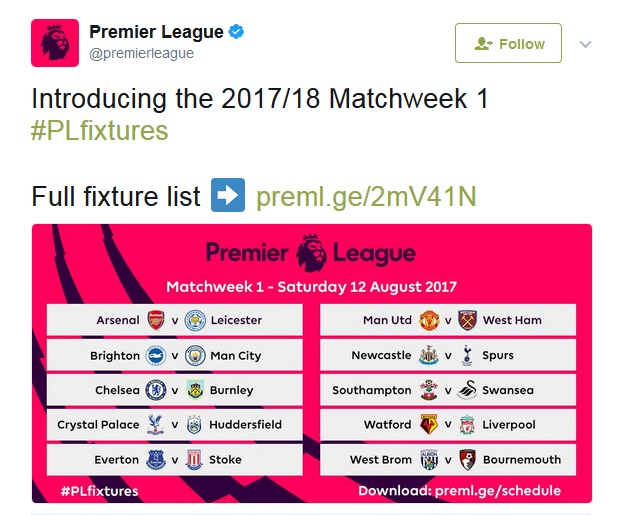
Task: Click the Everton club crest
Action: tap(156, 460)
